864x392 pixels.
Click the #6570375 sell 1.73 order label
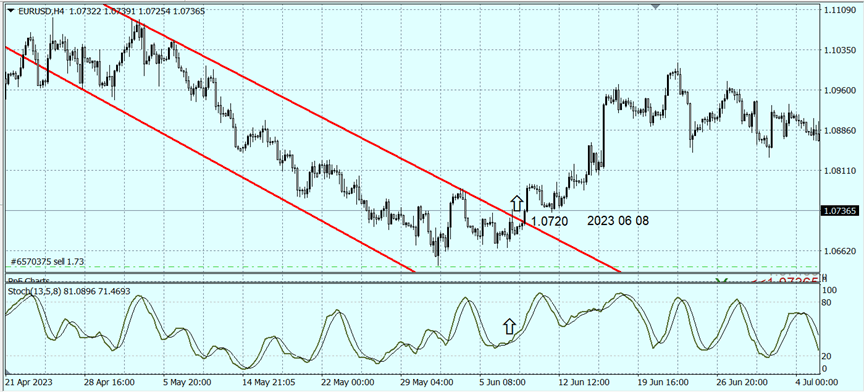point(47,262)
